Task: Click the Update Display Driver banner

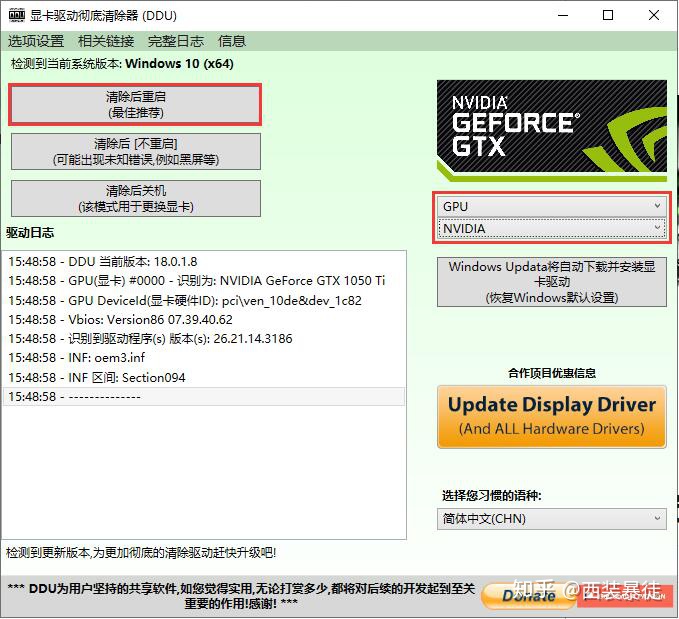Action: 552,416
